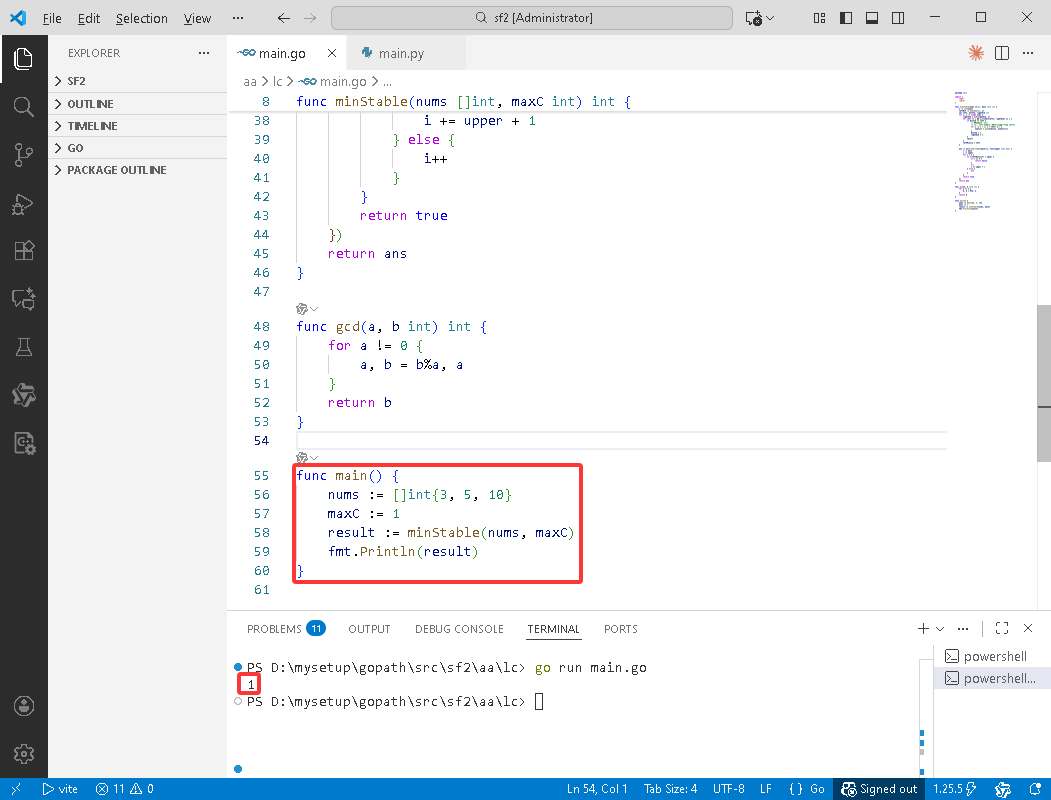Open the Edit menu
The width and height of the screenshot is (1051, 800).
click(88, 18)
